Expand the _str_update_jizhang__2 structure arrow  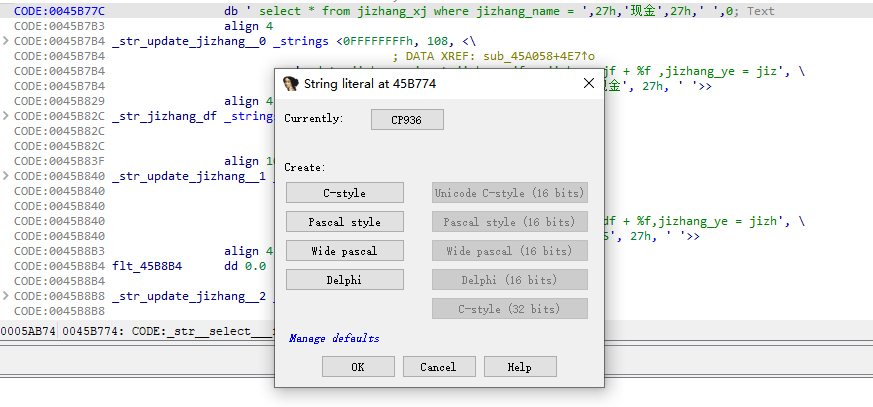(x=7, y=296)
